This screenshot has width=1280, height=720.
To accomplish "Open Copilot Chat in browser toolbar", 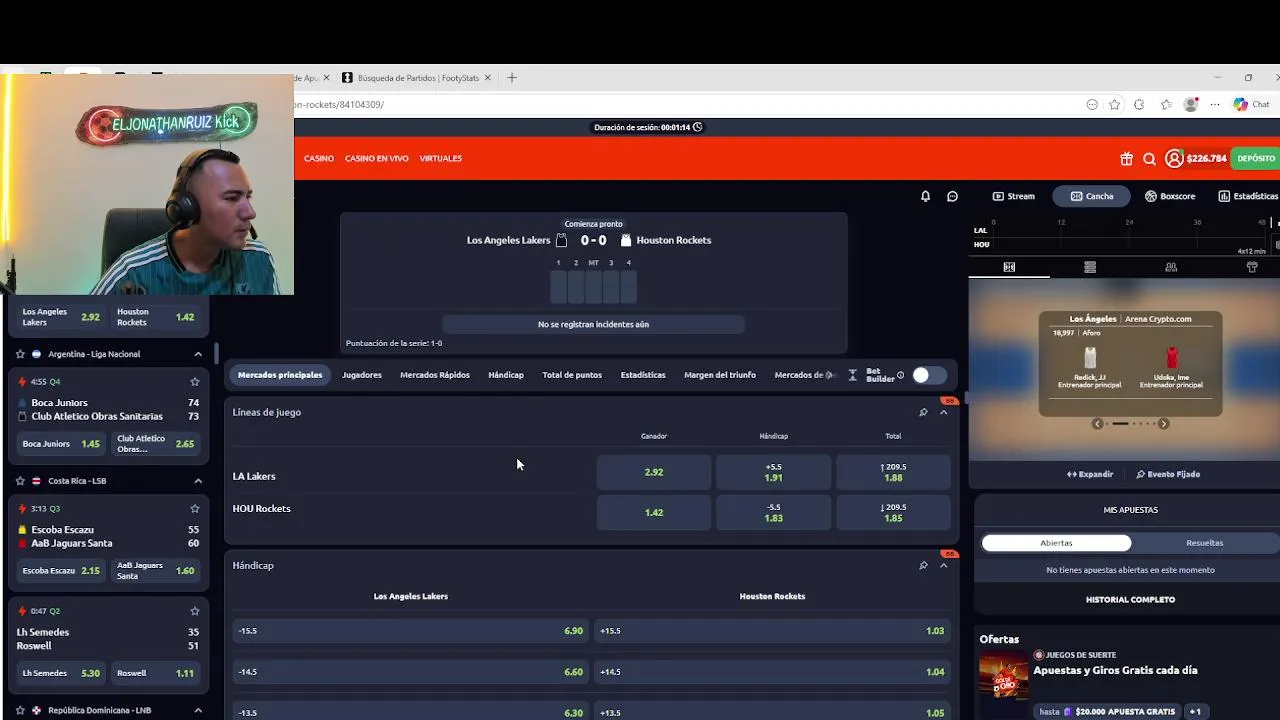I will [1251, 104].
